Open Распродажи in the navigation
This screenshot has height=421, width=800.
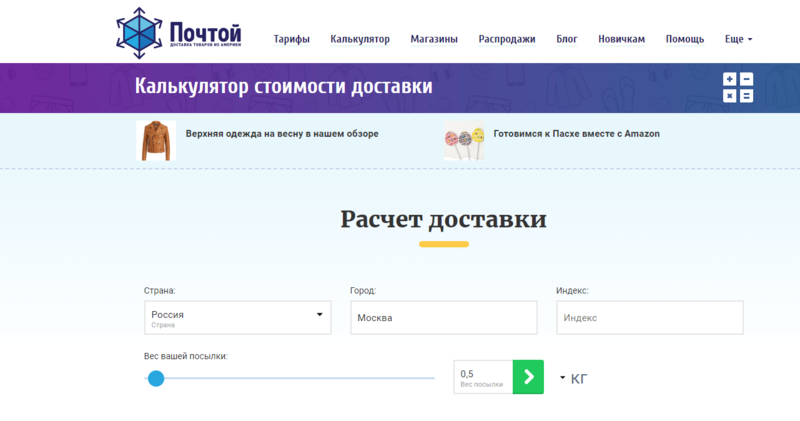click(507, 39)
